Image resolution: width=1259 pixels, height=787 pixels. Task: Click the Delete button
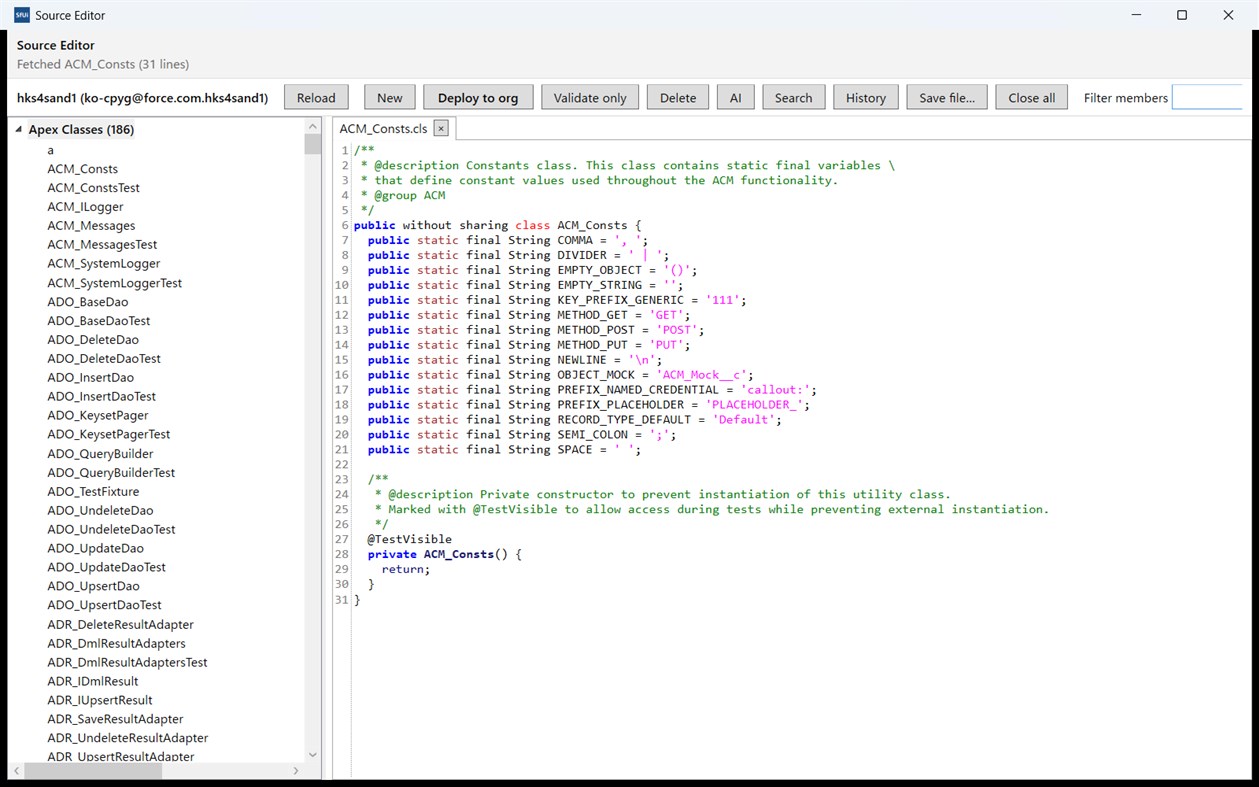click(678, 97)
